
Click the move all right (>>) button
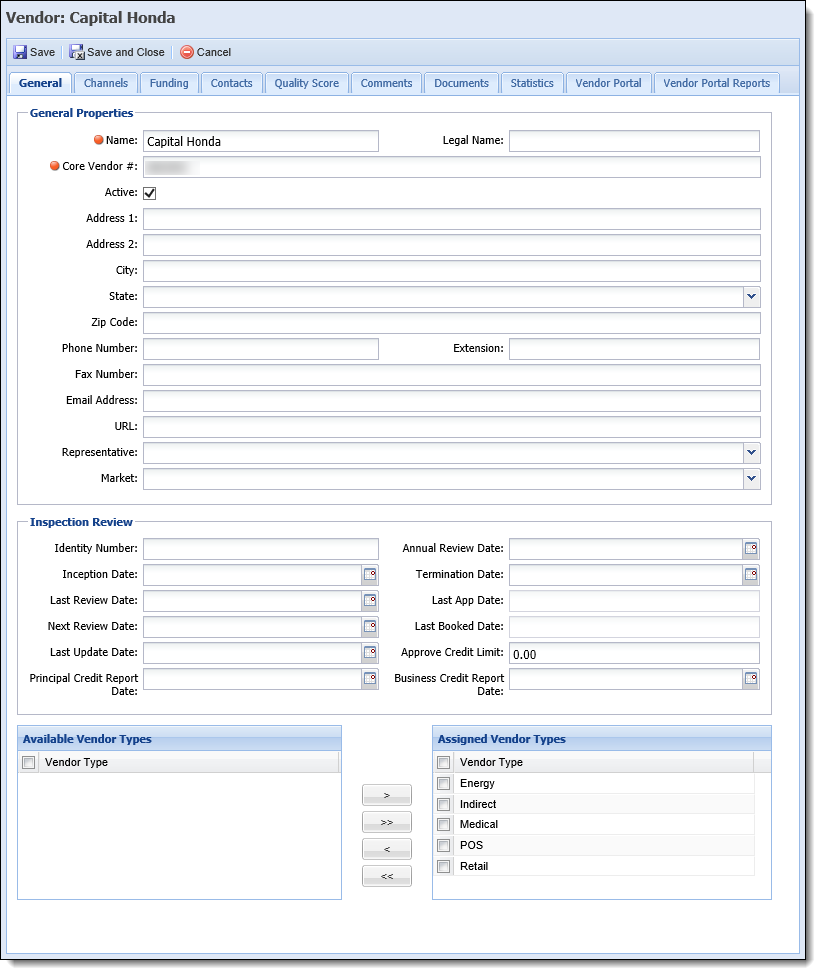[x=387, y=822]
